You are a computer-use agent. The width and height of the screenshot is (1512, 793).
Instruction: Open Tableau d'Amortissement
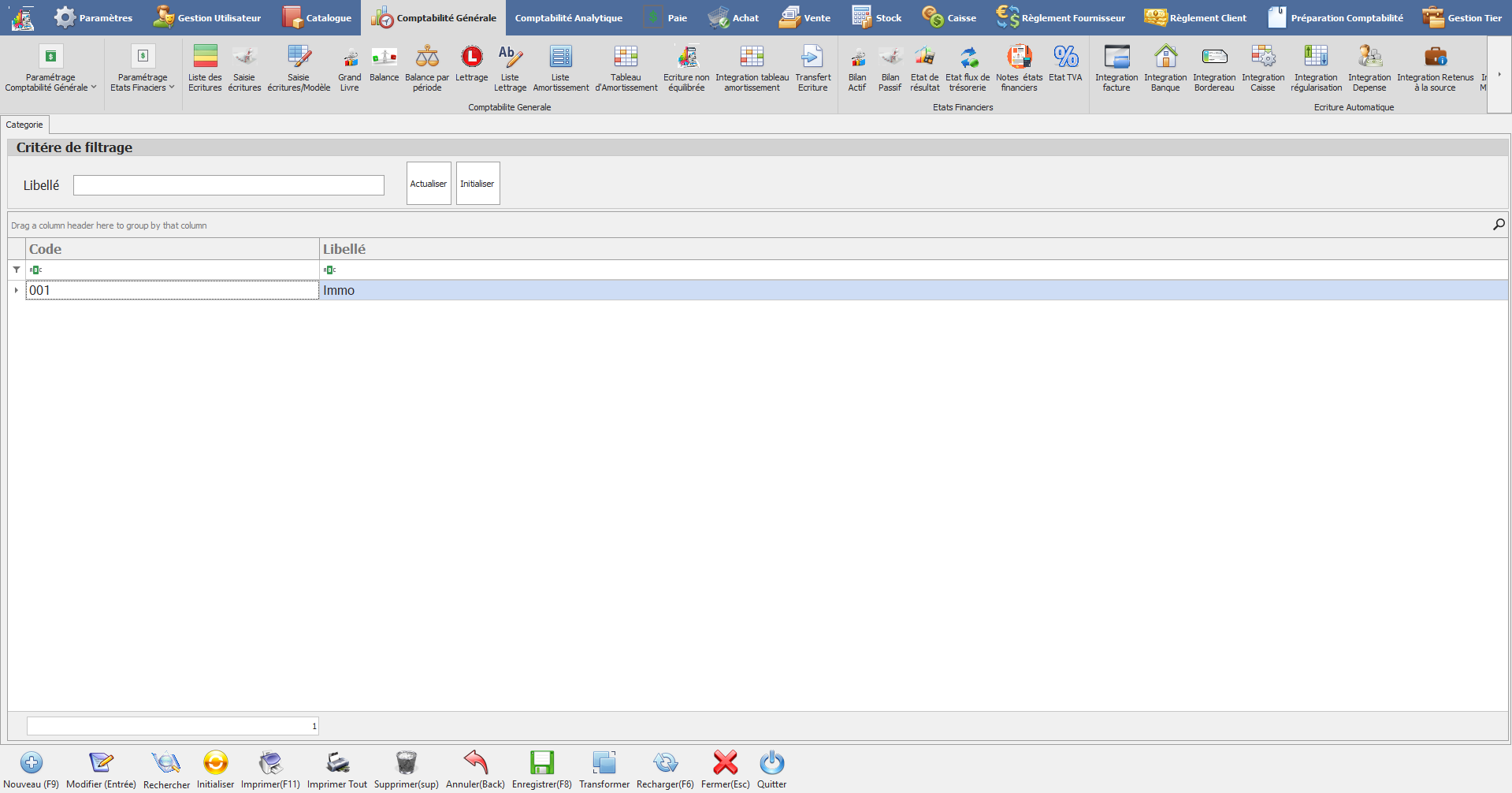click(x=626, y=69)
